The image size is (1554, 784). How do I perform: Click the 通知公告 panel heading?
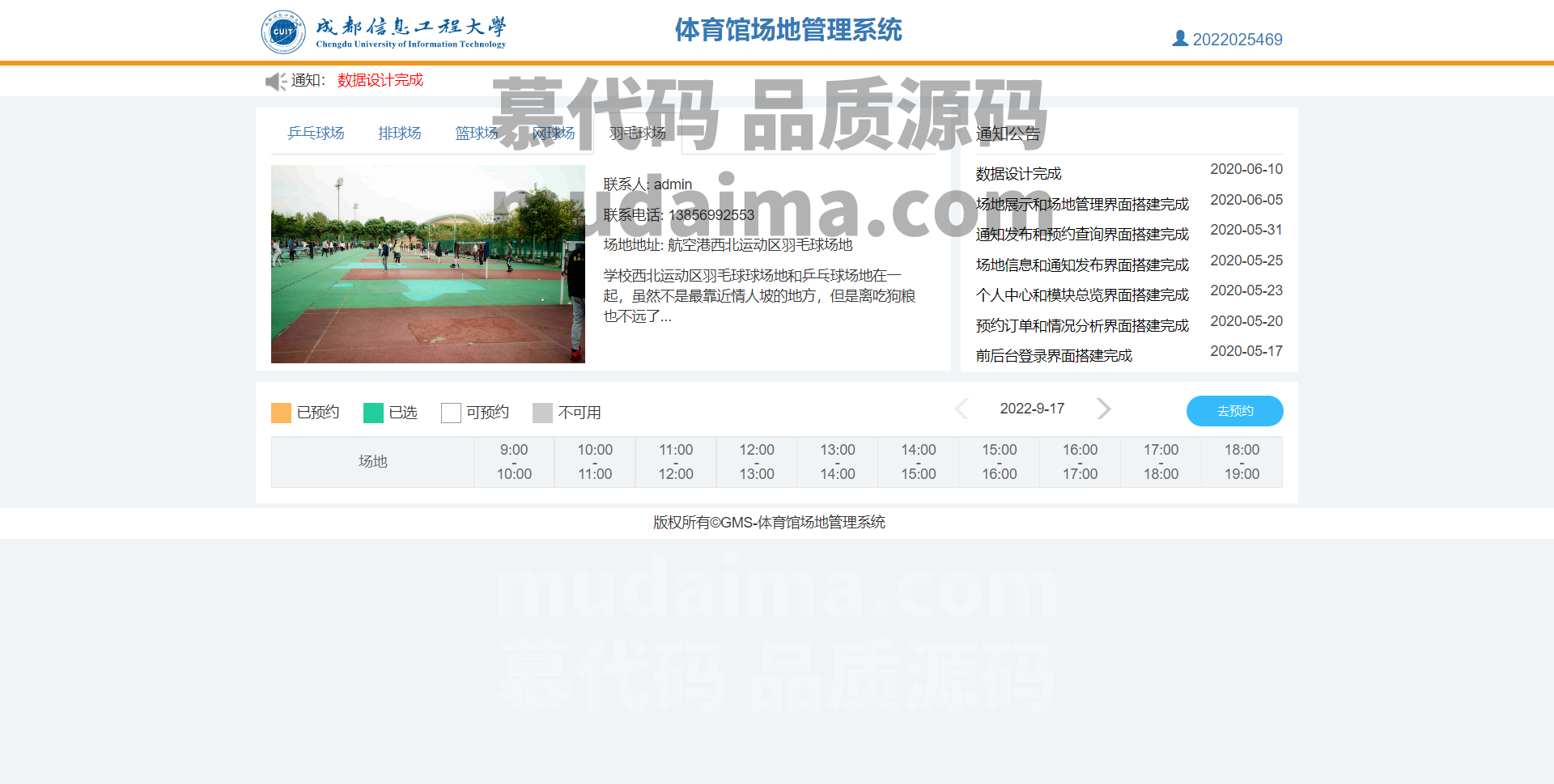click(1008, 134)
